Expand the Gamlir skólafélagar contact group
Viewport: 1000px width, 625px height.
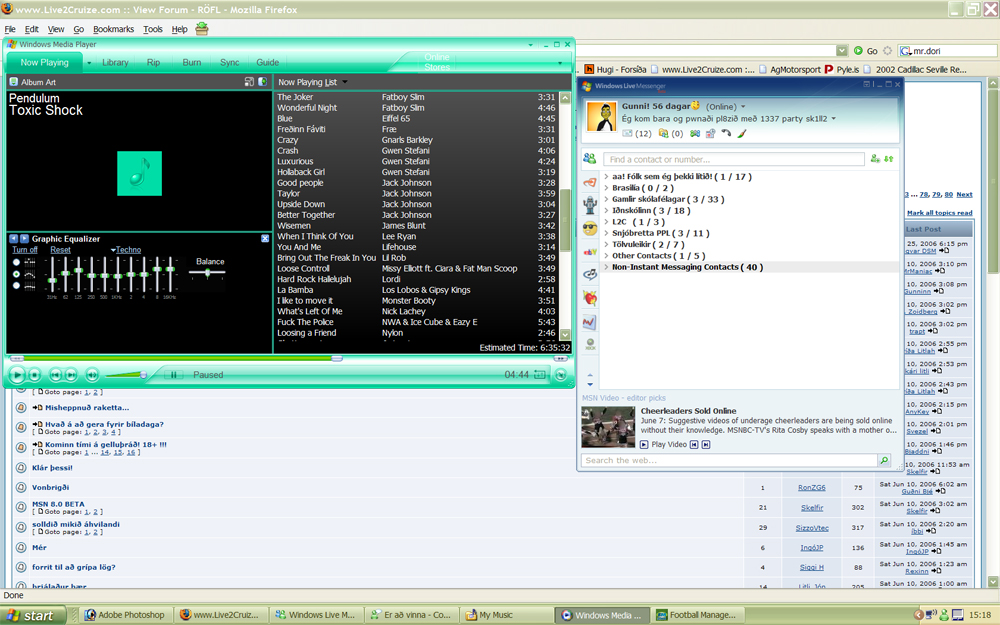coord(607,200)
